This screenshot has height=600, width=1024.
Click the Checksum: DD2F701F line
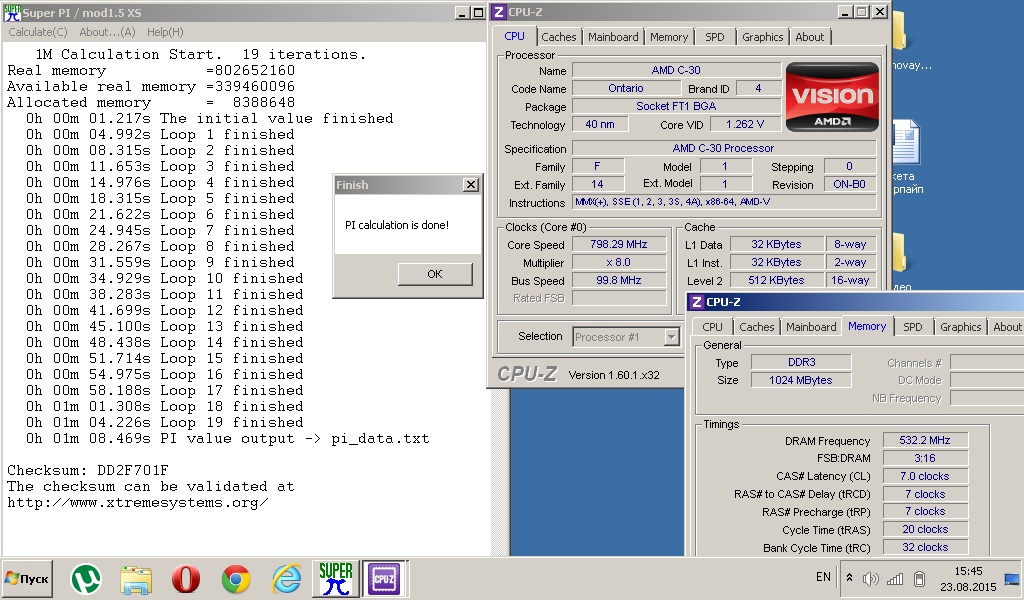tap(88, 470)
